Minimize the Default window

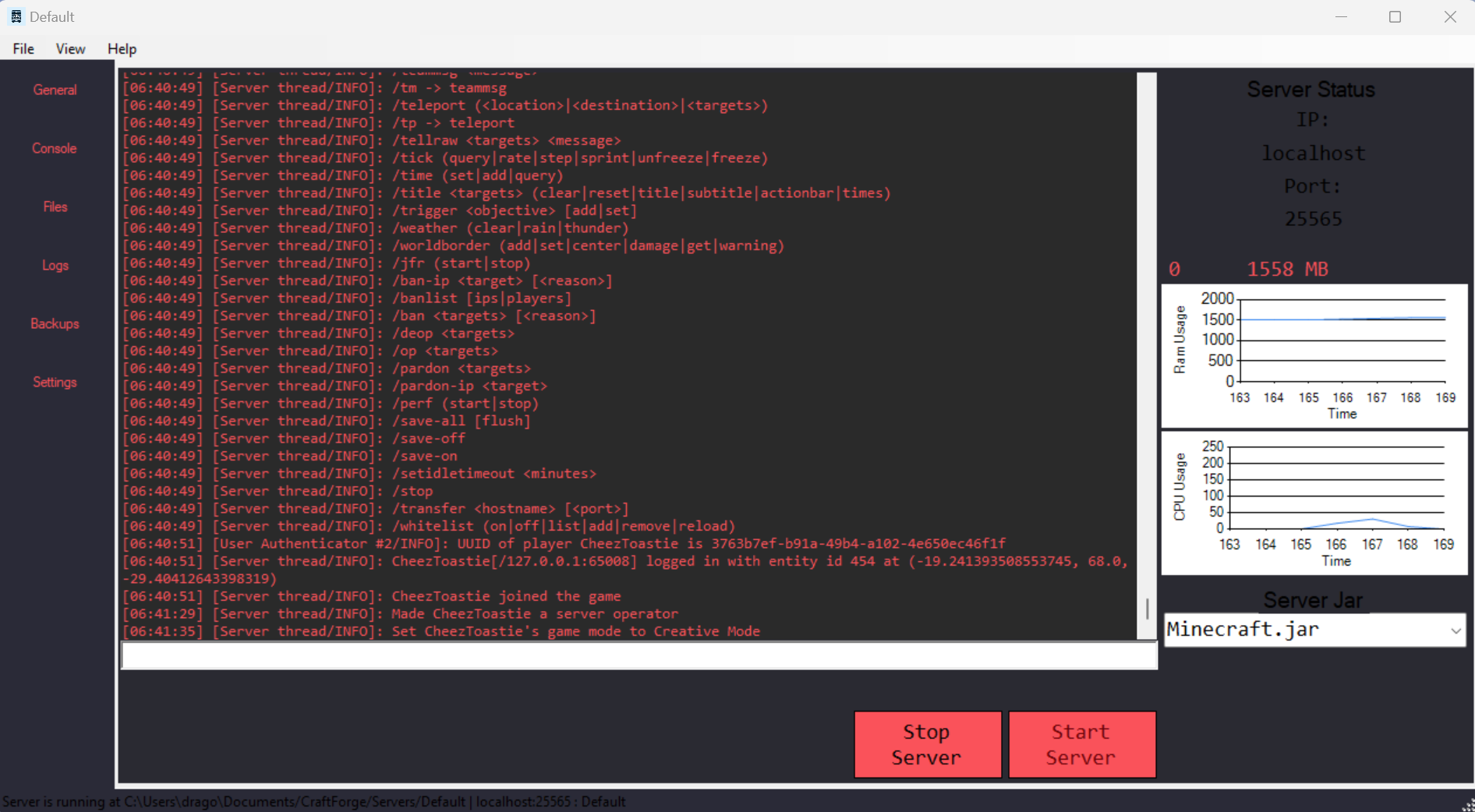pos(1341,16)
